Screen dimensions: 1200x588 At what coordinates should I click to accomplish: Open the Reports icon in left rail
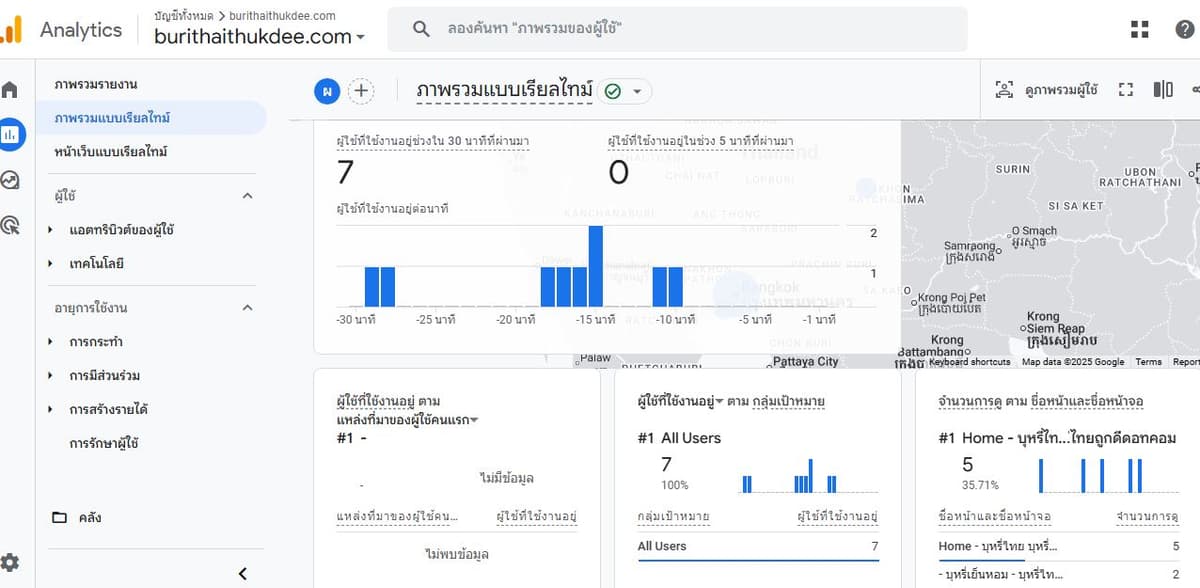click(x=12, y=134)
